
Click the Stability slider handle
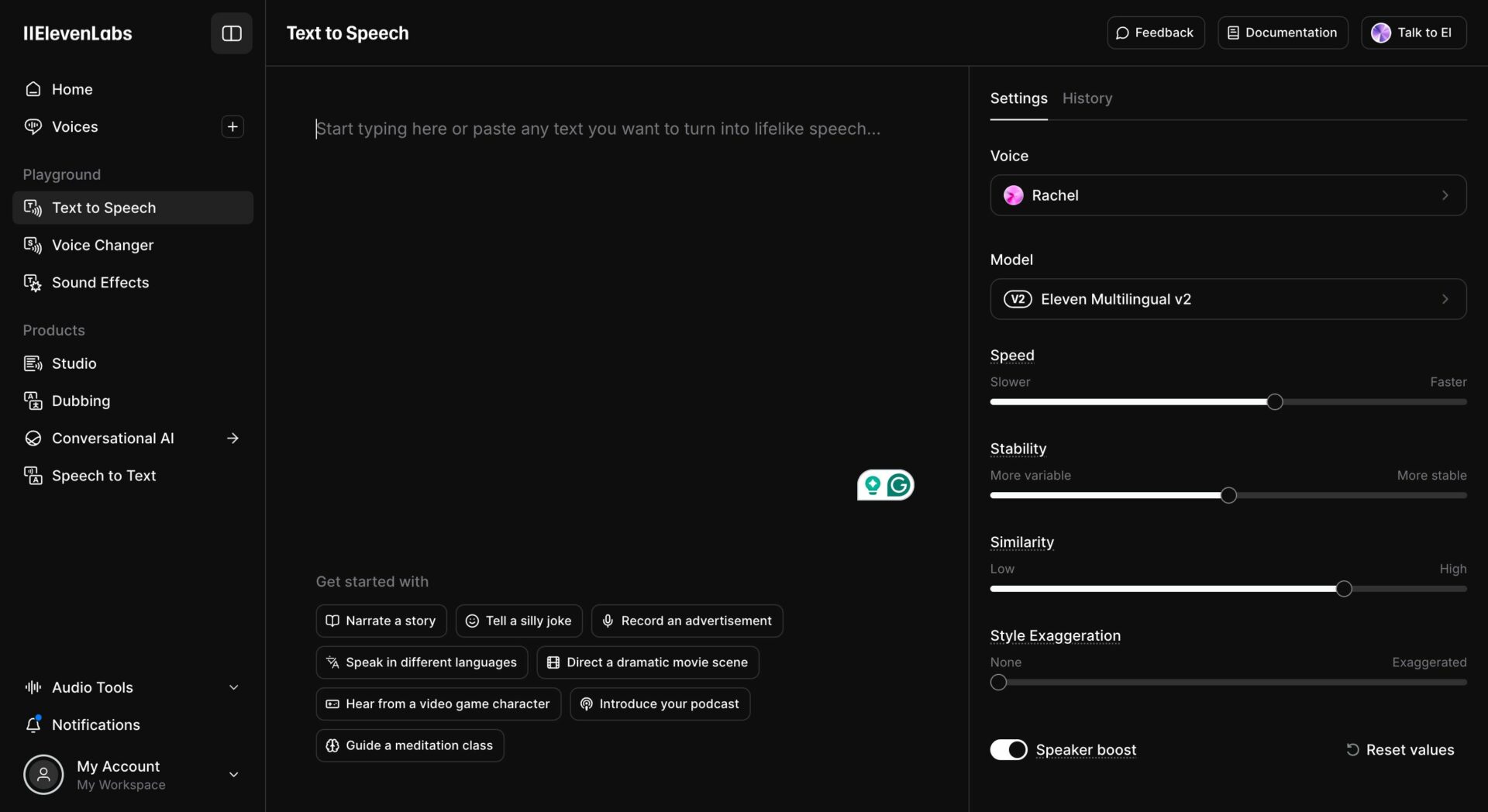[x=1228, y=496]
